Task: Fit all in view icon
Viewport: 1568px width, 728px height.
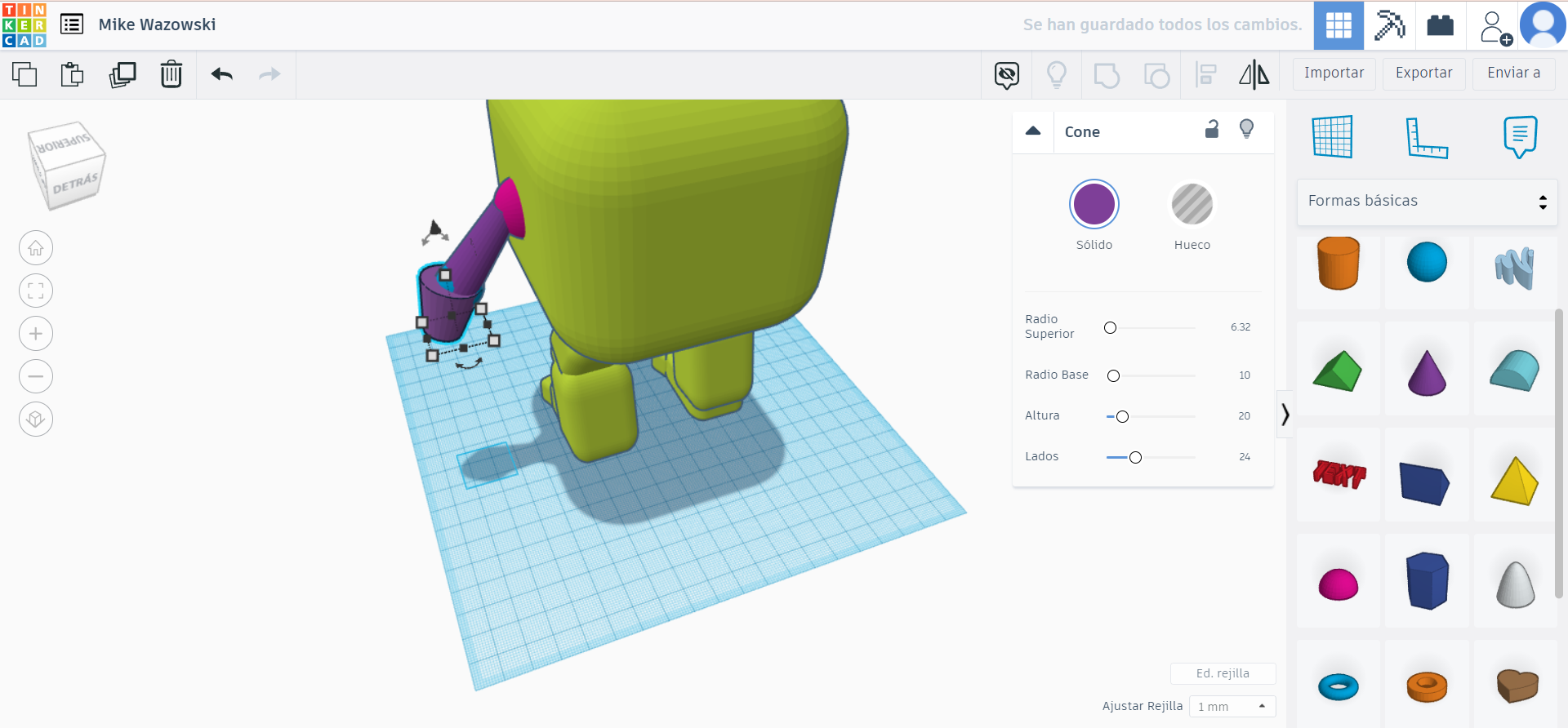Action: [36, 291]
